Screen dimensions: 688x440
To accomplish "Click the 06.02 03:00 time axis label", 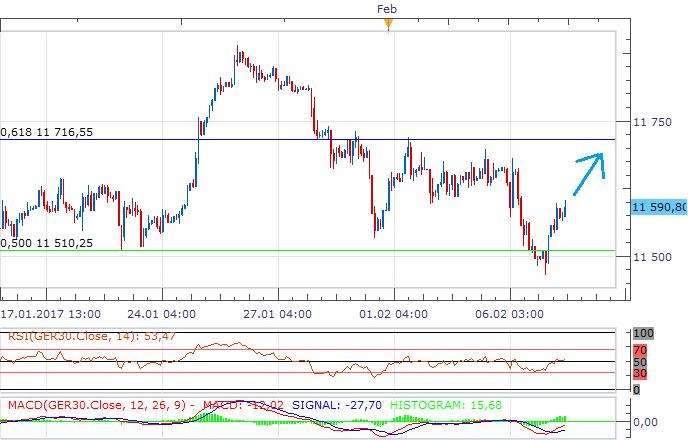I will coord(509,313).
